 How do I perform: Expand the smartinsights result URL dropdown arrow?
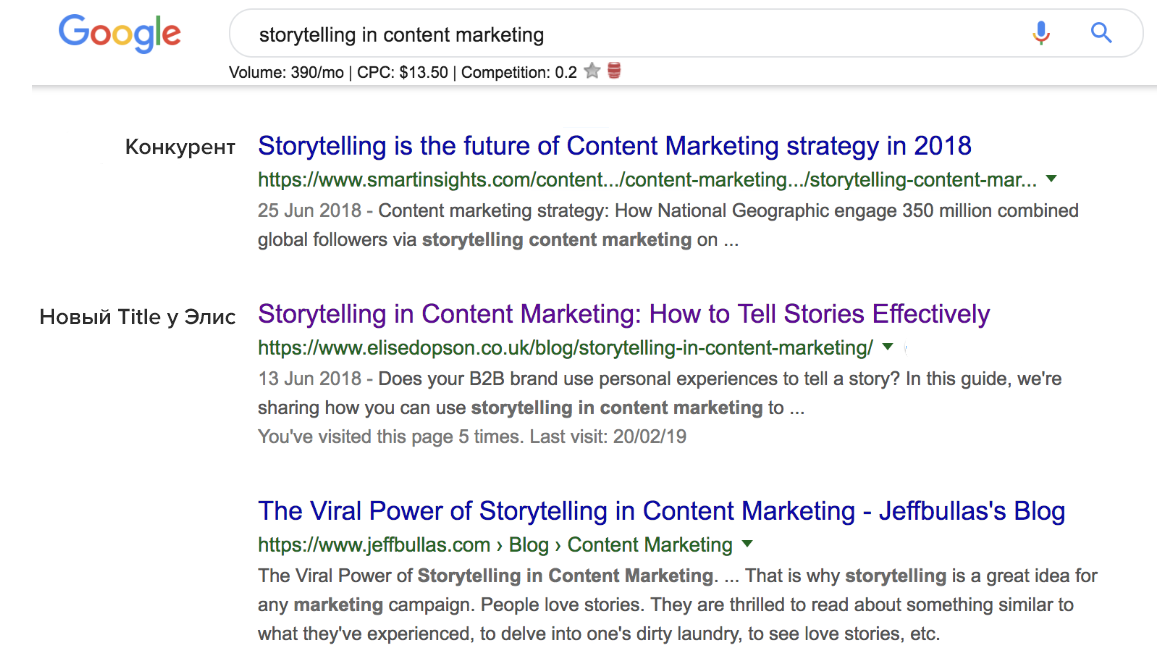(x=1051, y=180)
